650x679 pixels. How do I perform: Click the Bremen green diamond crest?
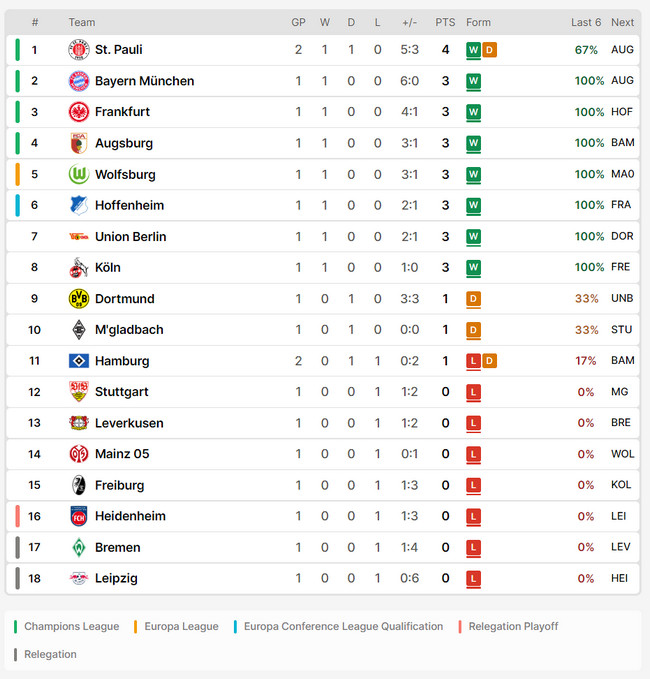pos(79,547)
